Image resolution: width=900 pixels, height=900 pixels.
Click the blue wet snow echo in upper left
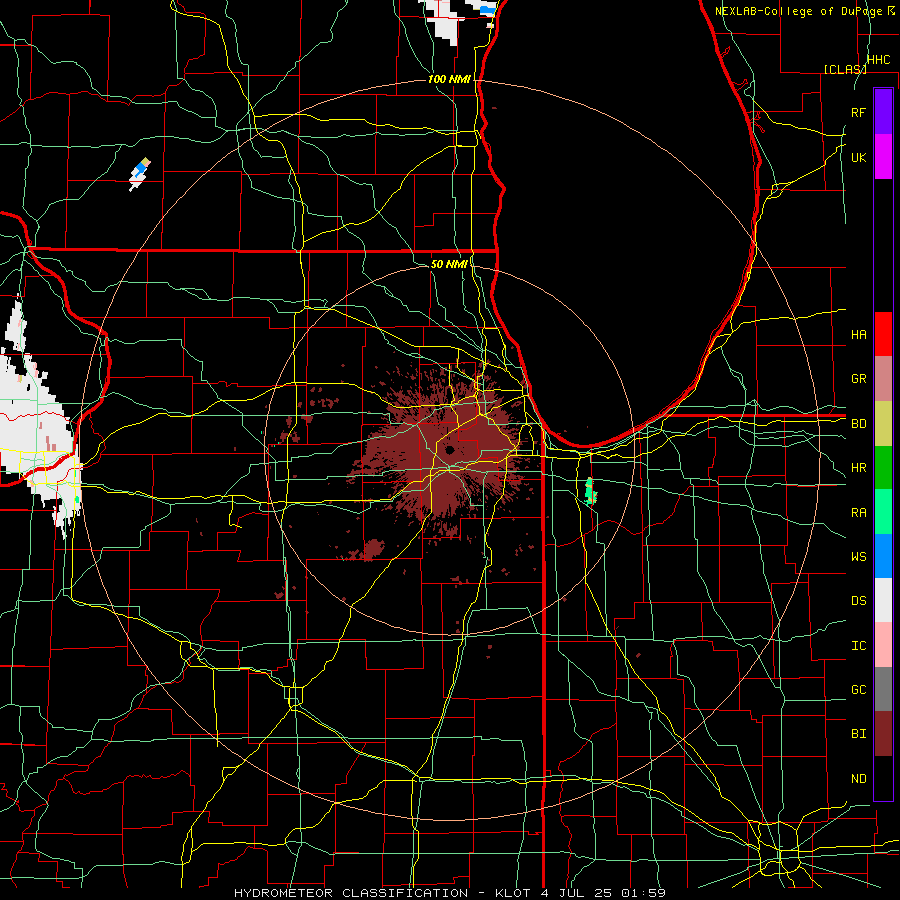click(x=140, y=169)
